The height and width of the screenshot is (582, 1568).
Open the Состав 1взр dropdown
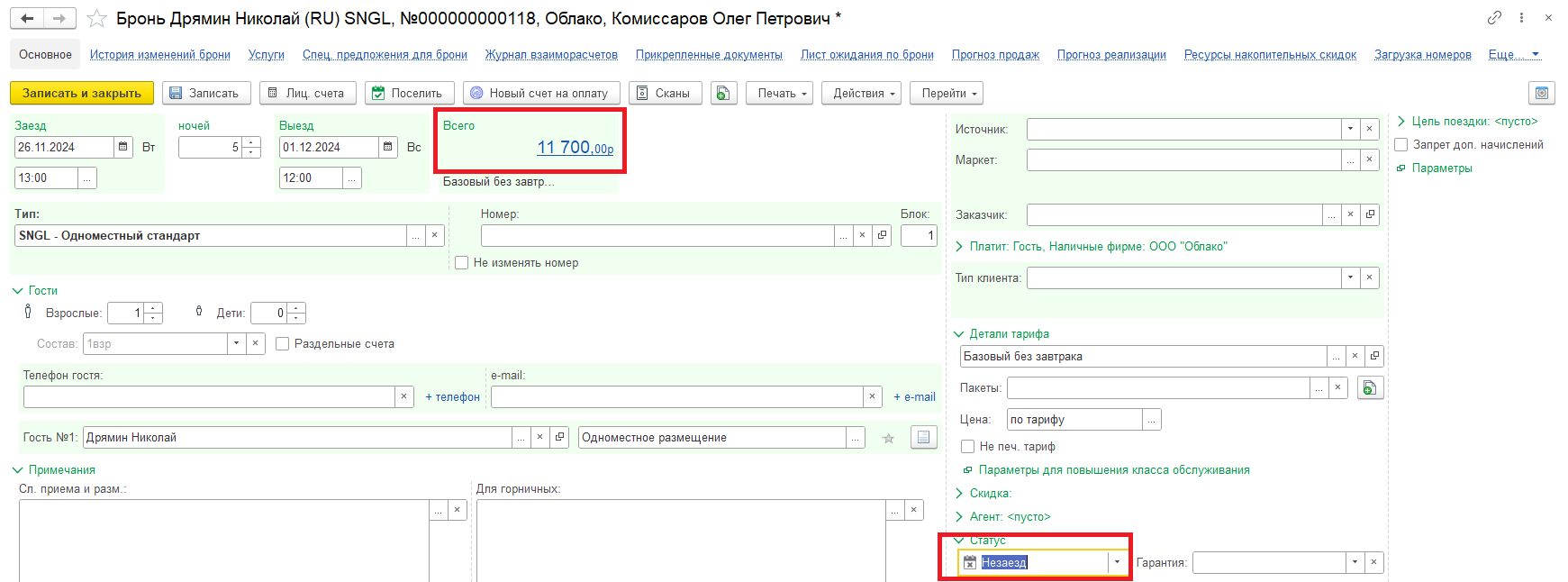click(236, 343)
